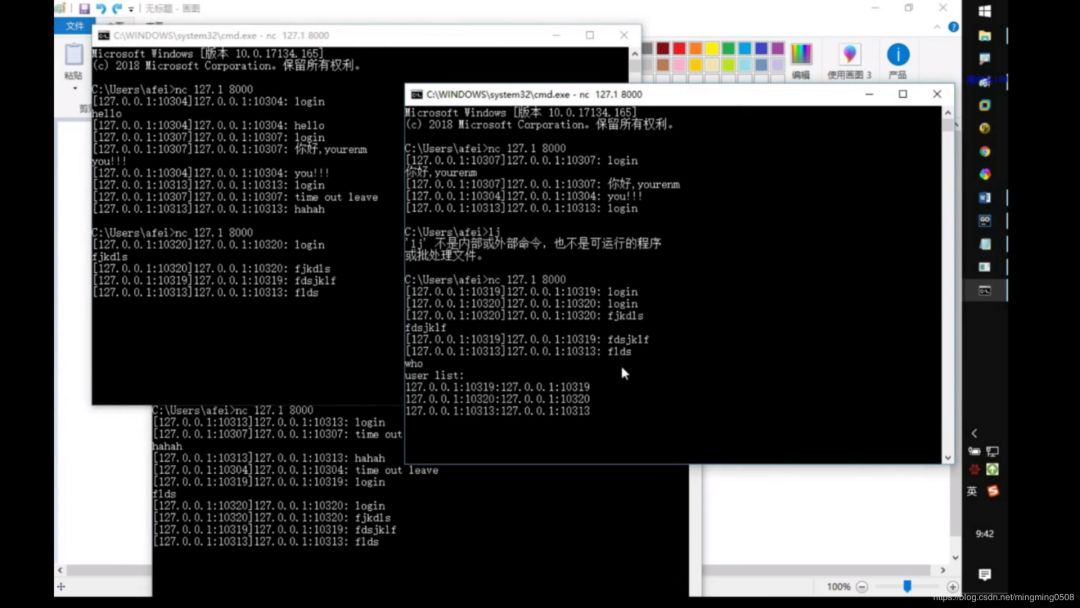
Task: Click the Paint app icon in title bar
Action: click(x=61, y=8)
